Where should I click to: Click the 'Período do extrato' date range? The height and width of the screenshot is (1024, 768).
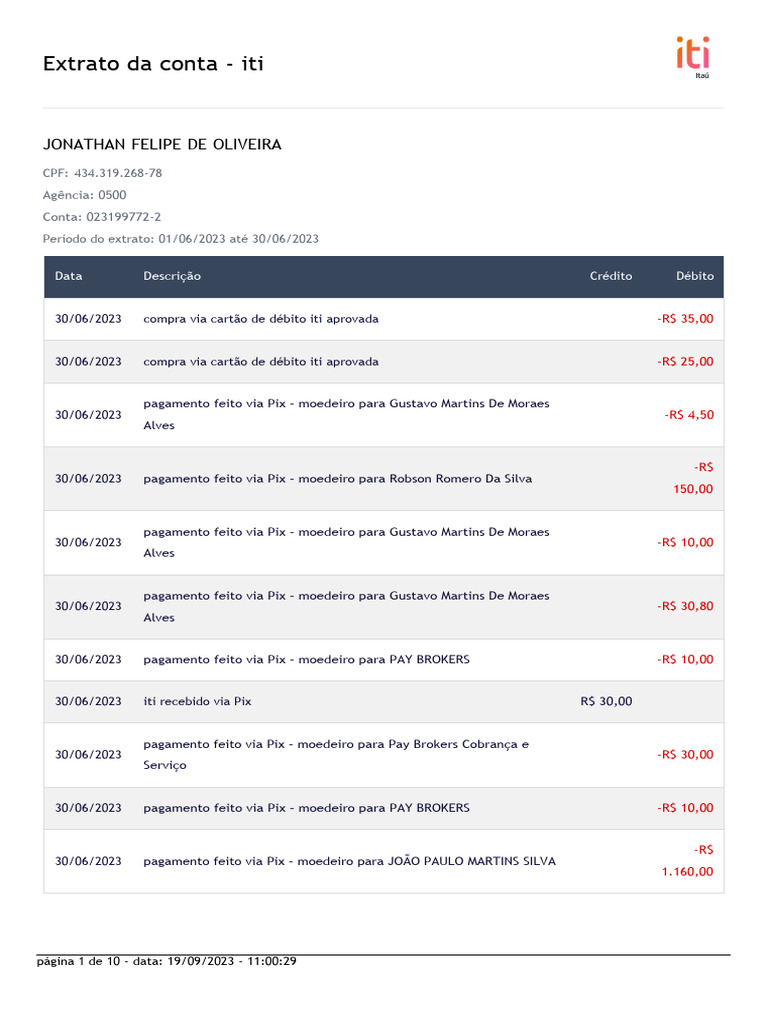(x=181, y=239)
